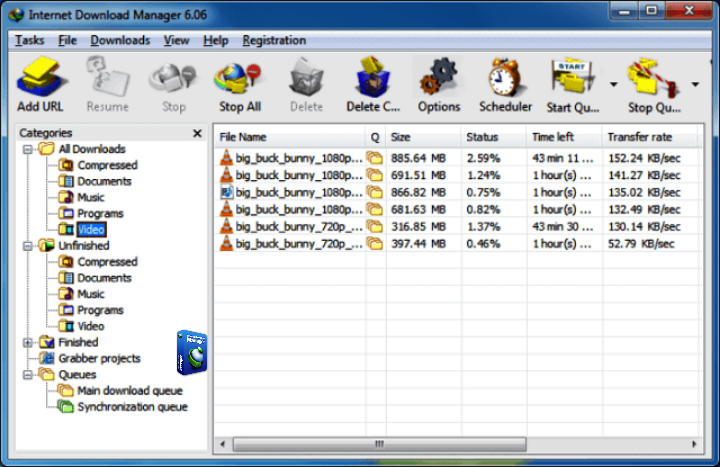
Task: Open the Start Queue dropdown arrow
Action: tap(614, 84)
